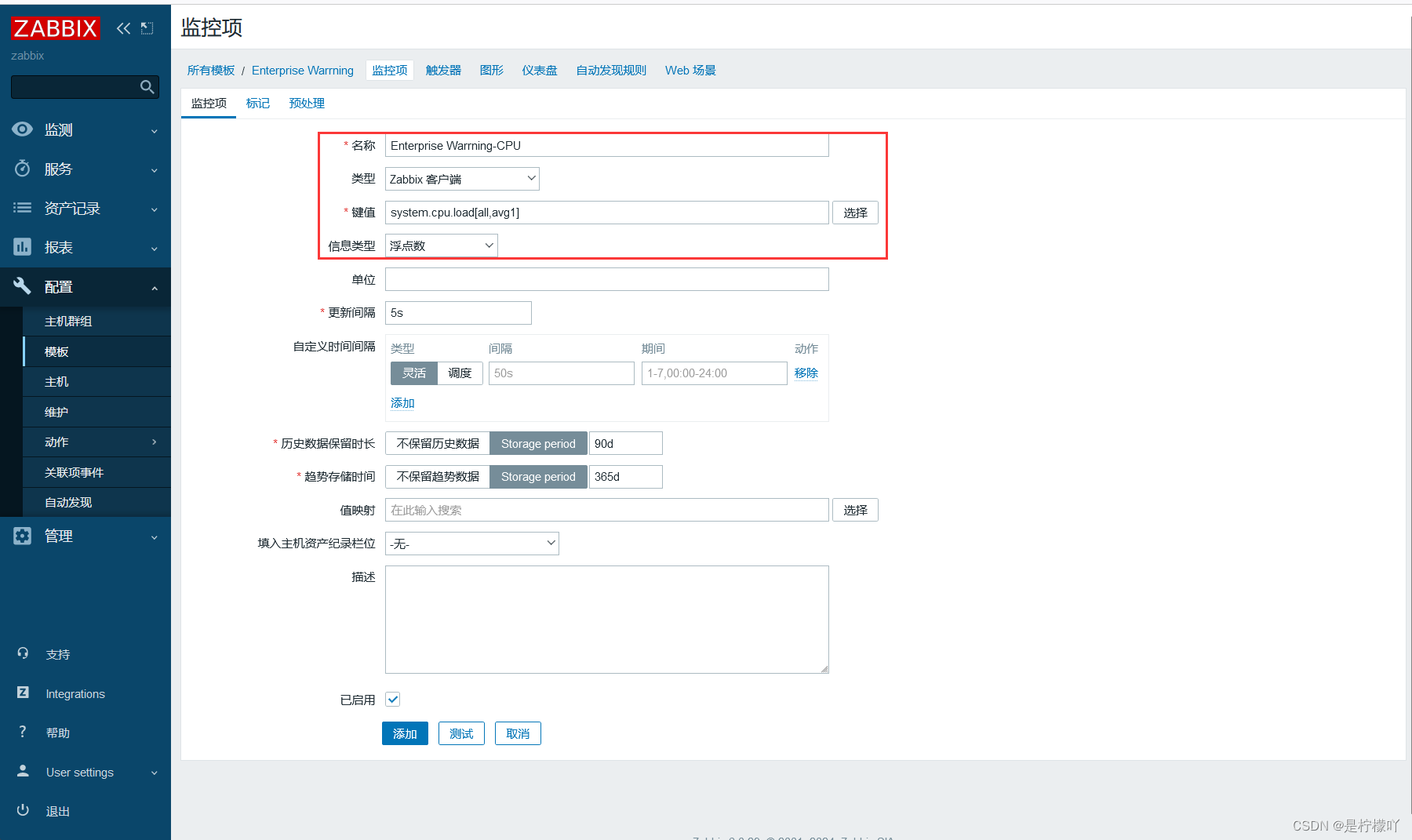
Task: Click the Integrations Z icon
Action: 23,693
